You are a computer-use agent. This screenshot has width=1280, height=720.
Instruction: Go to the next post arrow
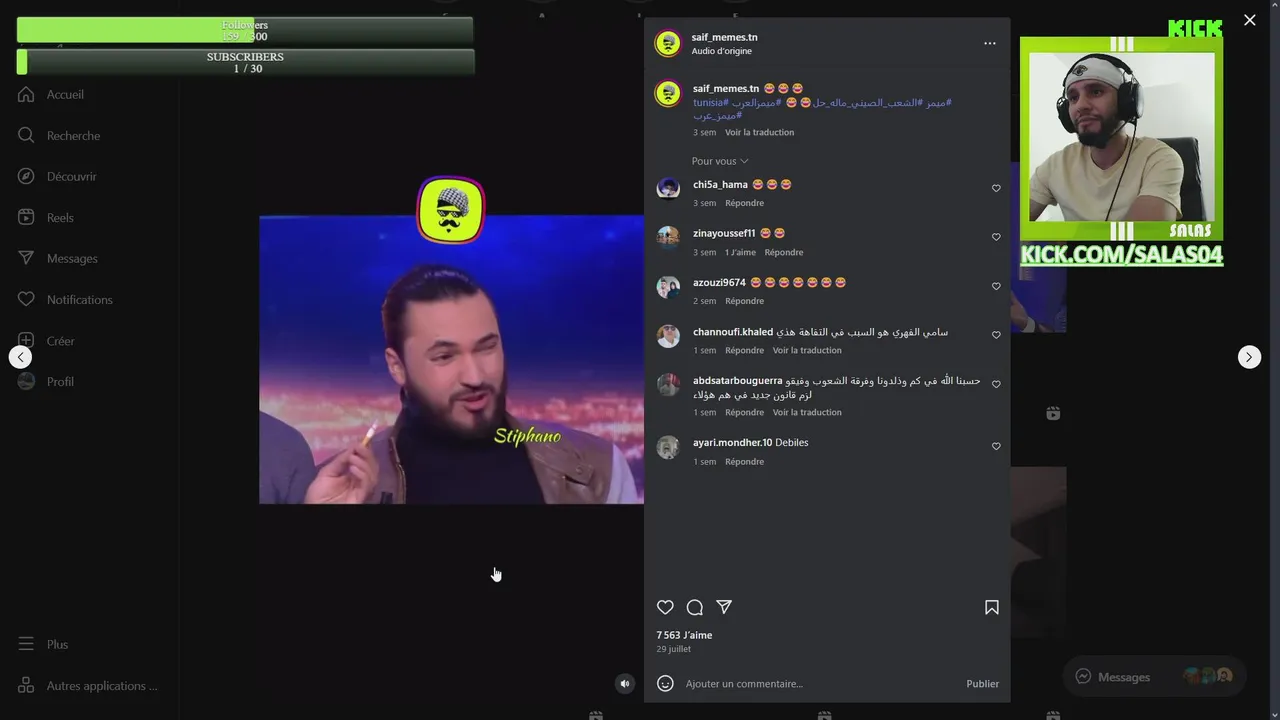pos(1249,357)
